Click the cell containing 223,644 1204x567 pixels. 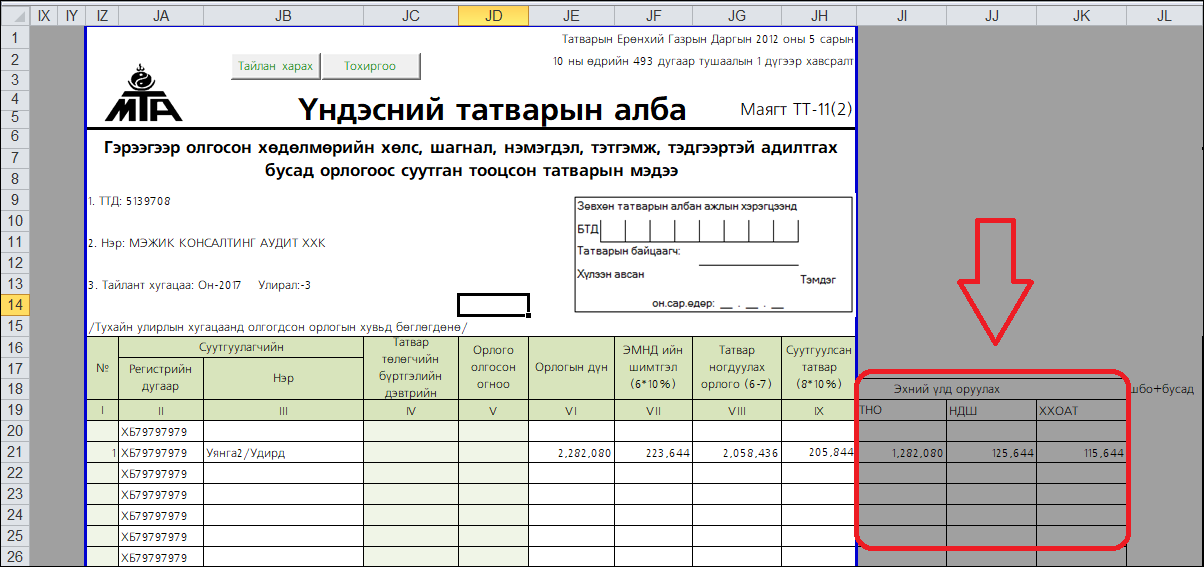coord(653,453)
